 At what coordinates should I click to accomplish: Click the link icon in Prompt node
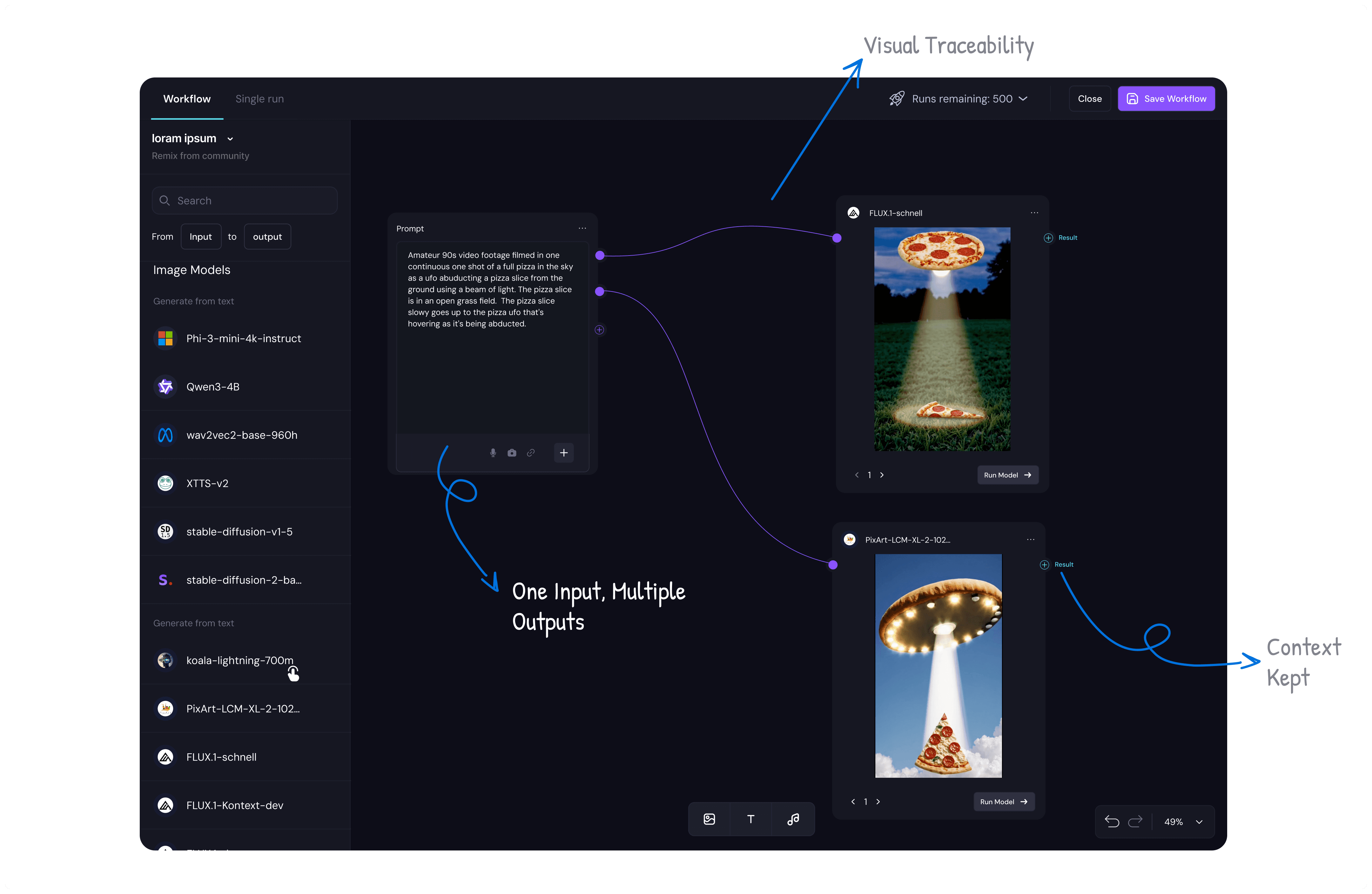(x=531, y=452)
